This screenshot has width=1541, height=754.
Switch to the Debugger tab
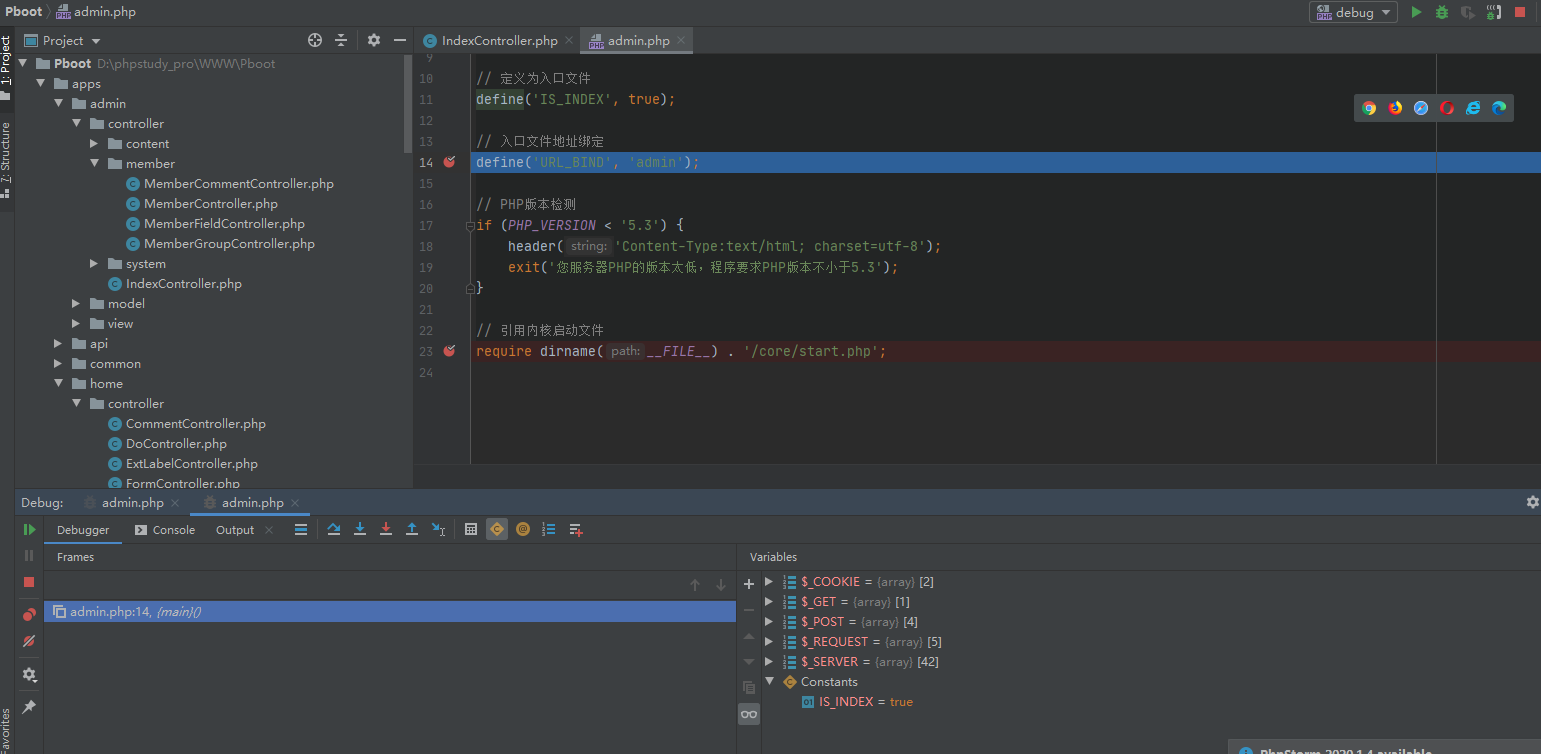83,530
